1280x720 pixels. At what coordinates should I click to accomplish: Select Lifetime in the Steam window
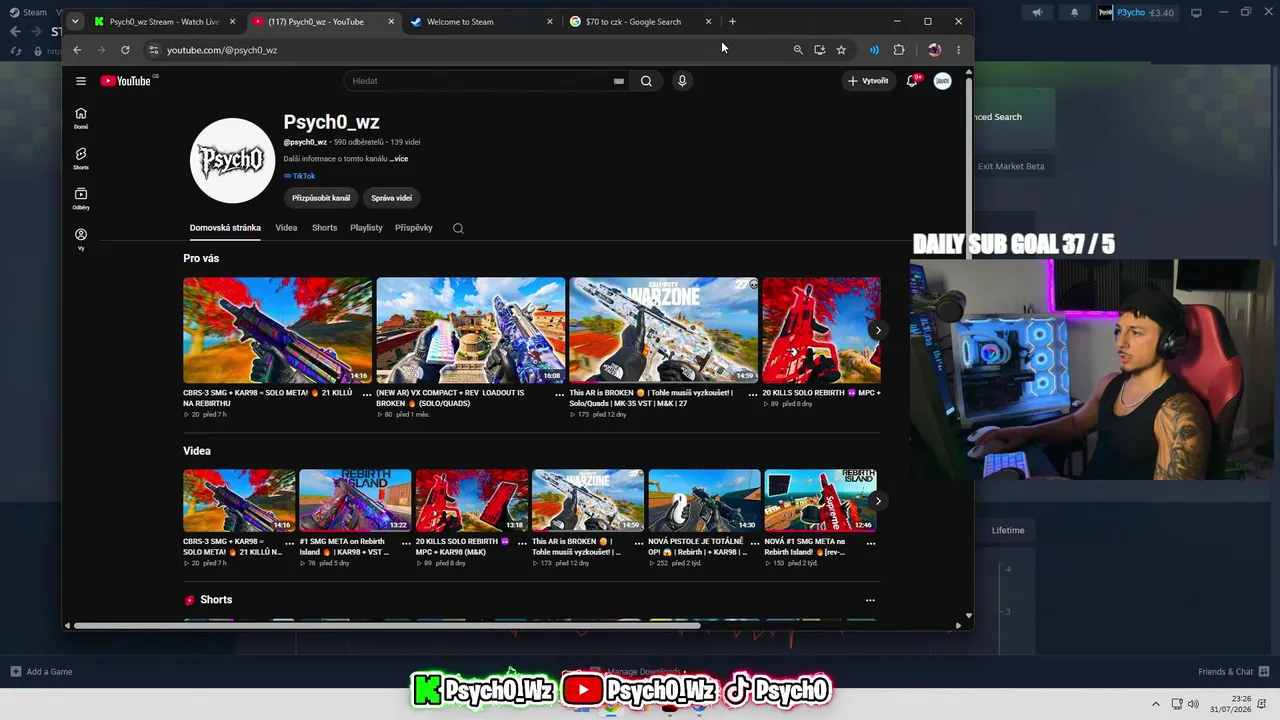pyautogui.click(x=1008, y=530)
